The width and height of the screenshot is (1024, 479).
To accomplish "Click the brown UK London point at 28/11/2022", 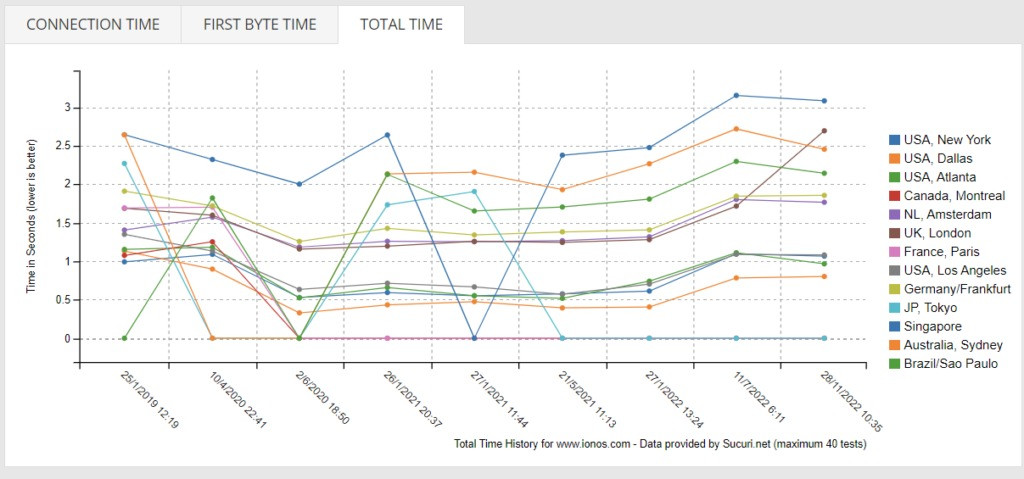I will [x=824, y=131].
